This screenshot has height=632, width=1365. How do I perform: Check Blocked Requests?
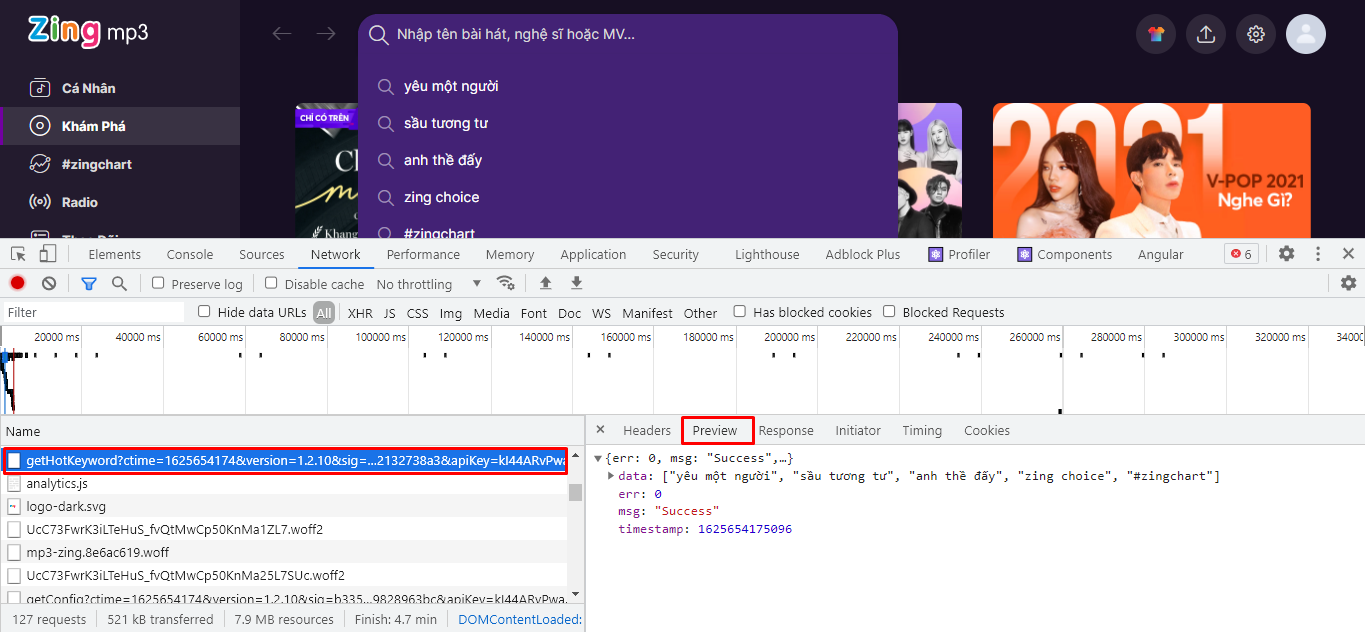pos(889,312)
